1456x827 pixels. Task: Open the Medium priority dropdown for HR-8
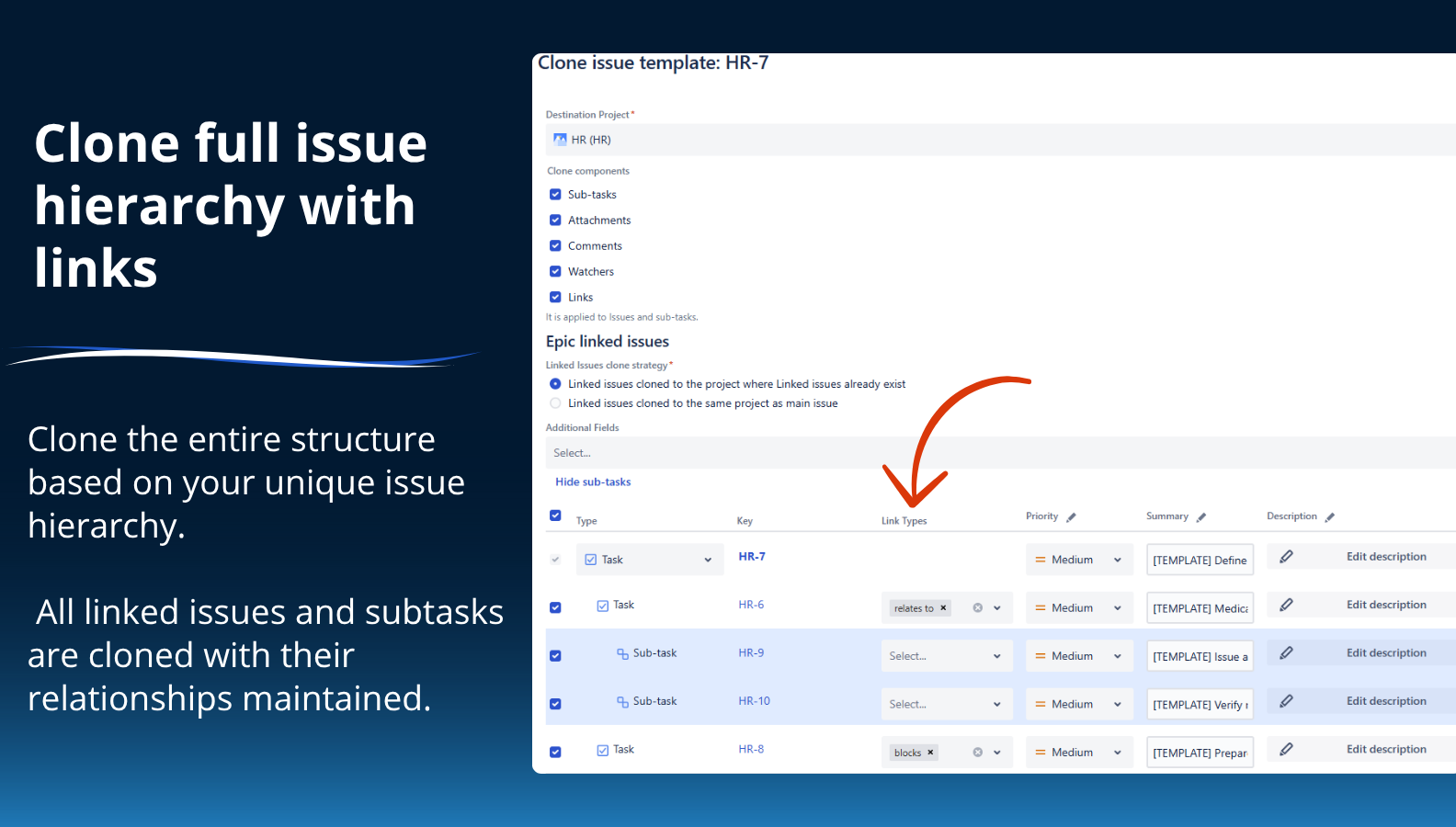pyautogui.click(x=1080, y=753)
